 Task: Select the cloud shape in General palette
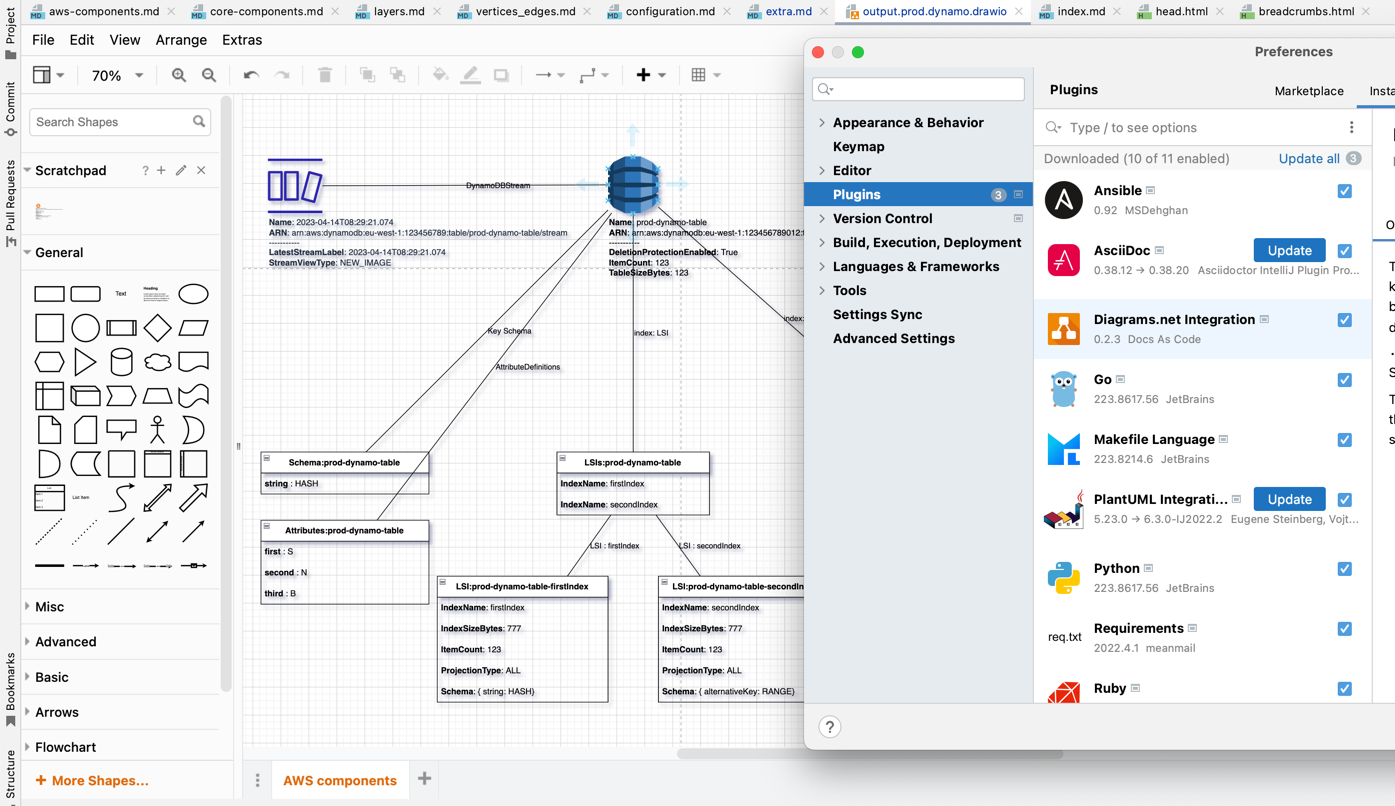tap(157, 362)
